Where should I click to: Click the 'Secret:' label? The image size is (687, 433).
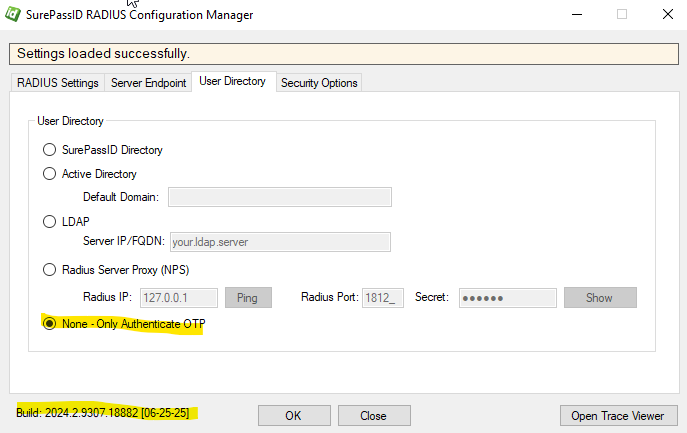432,297
